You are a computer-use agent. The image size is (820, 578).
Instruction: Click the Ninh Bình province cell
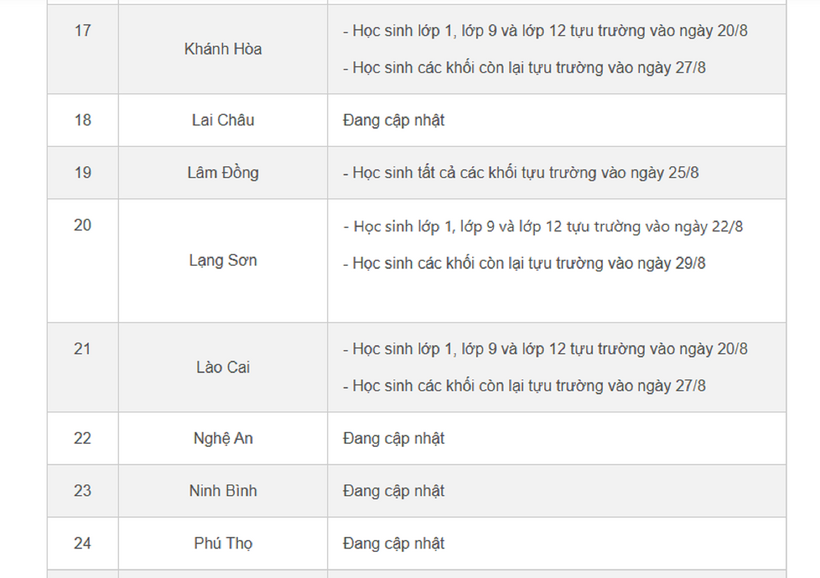coord(223,491)
